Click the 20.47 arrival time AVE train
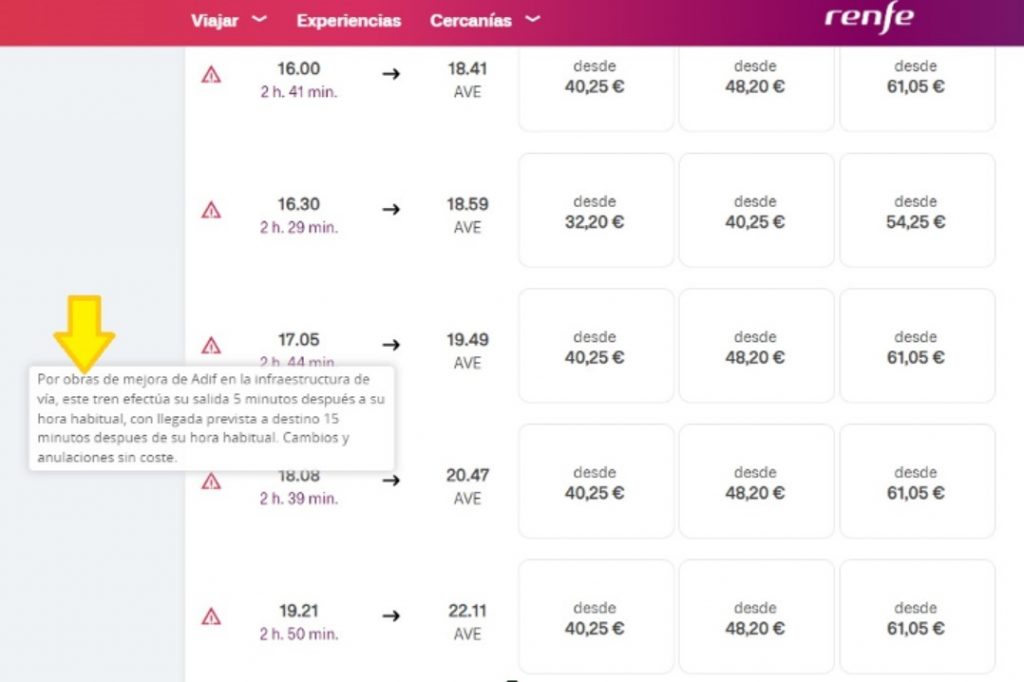1024x682 pixels. [467, 486]
